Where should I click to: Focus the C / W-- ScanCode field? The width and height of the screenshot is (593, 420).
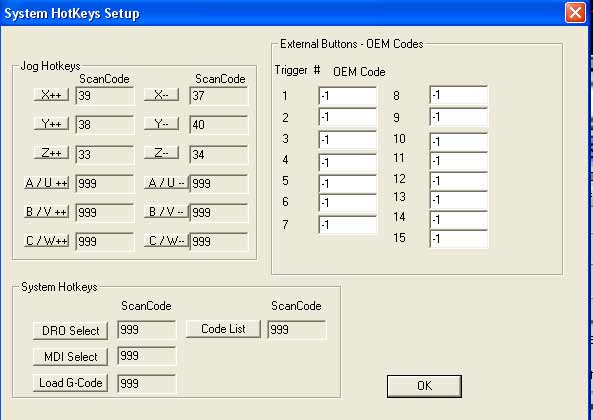pos(219,242)
